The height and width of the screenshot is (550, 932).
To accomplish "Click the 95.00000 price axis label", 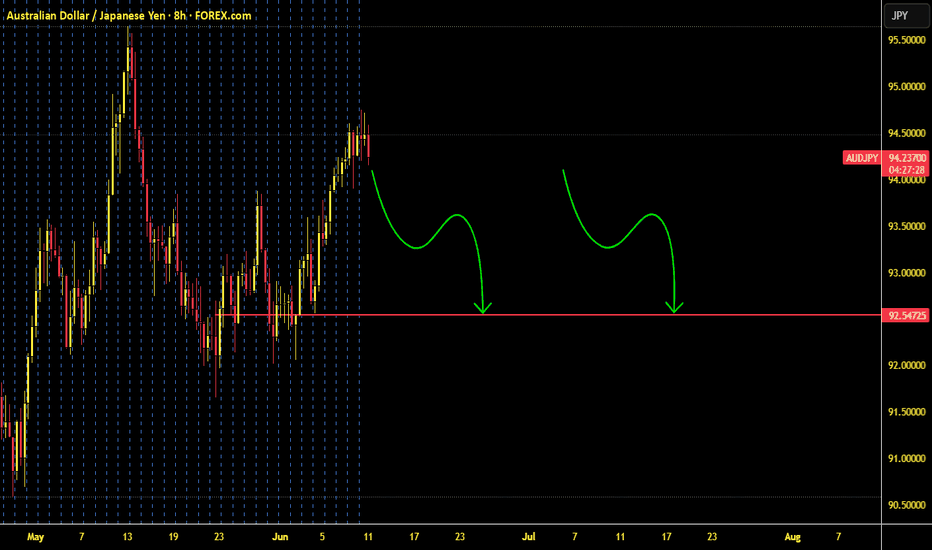I will coord(906,86).
